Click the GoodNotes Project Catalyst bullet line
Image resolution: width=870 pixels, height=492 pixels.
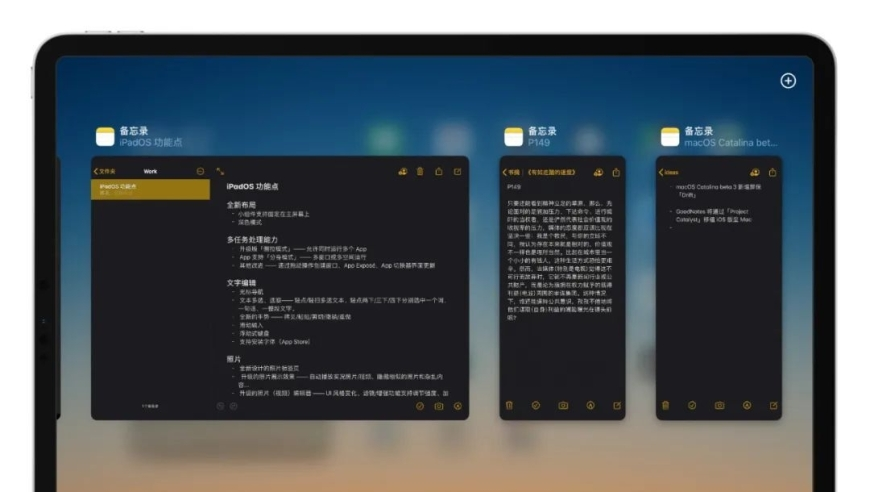(x=714, y=215)
